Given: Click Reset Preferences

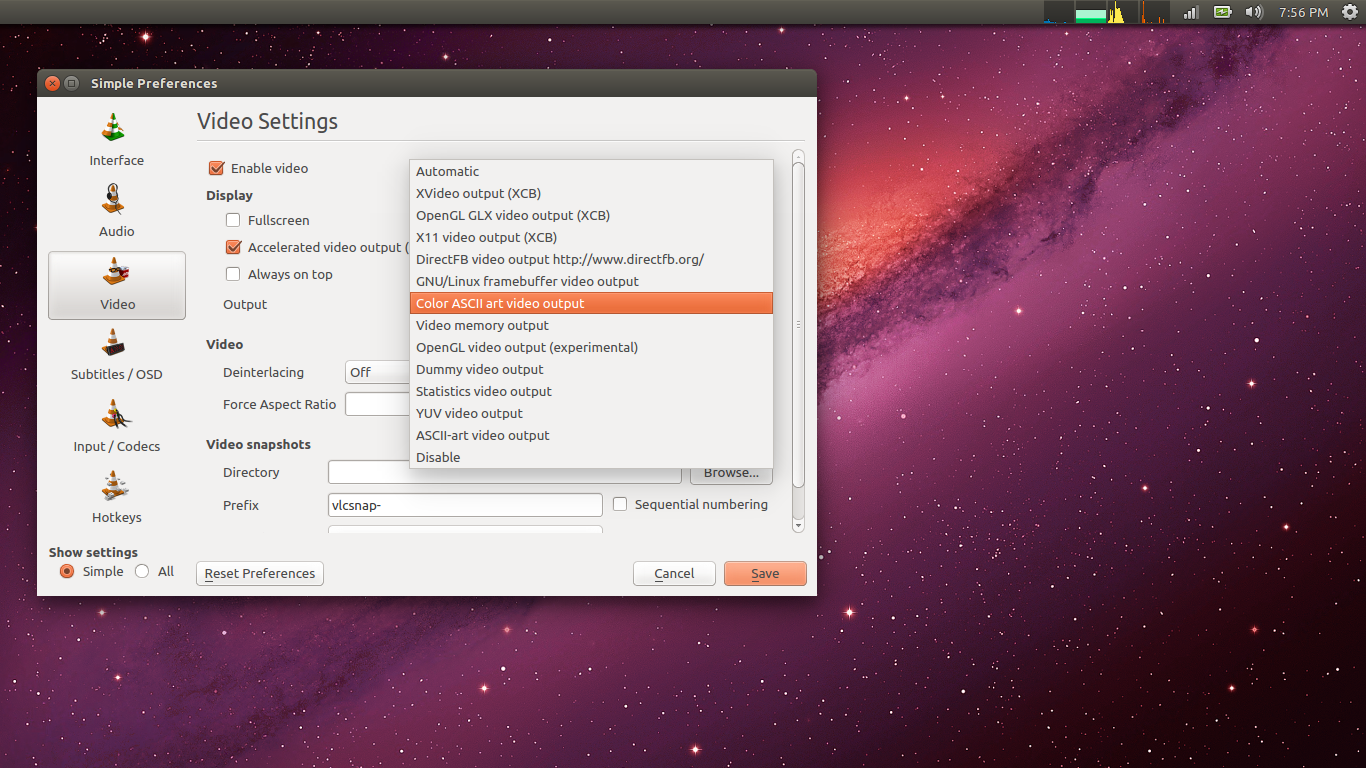Looking at the screenshot, I should coord(260,573).
